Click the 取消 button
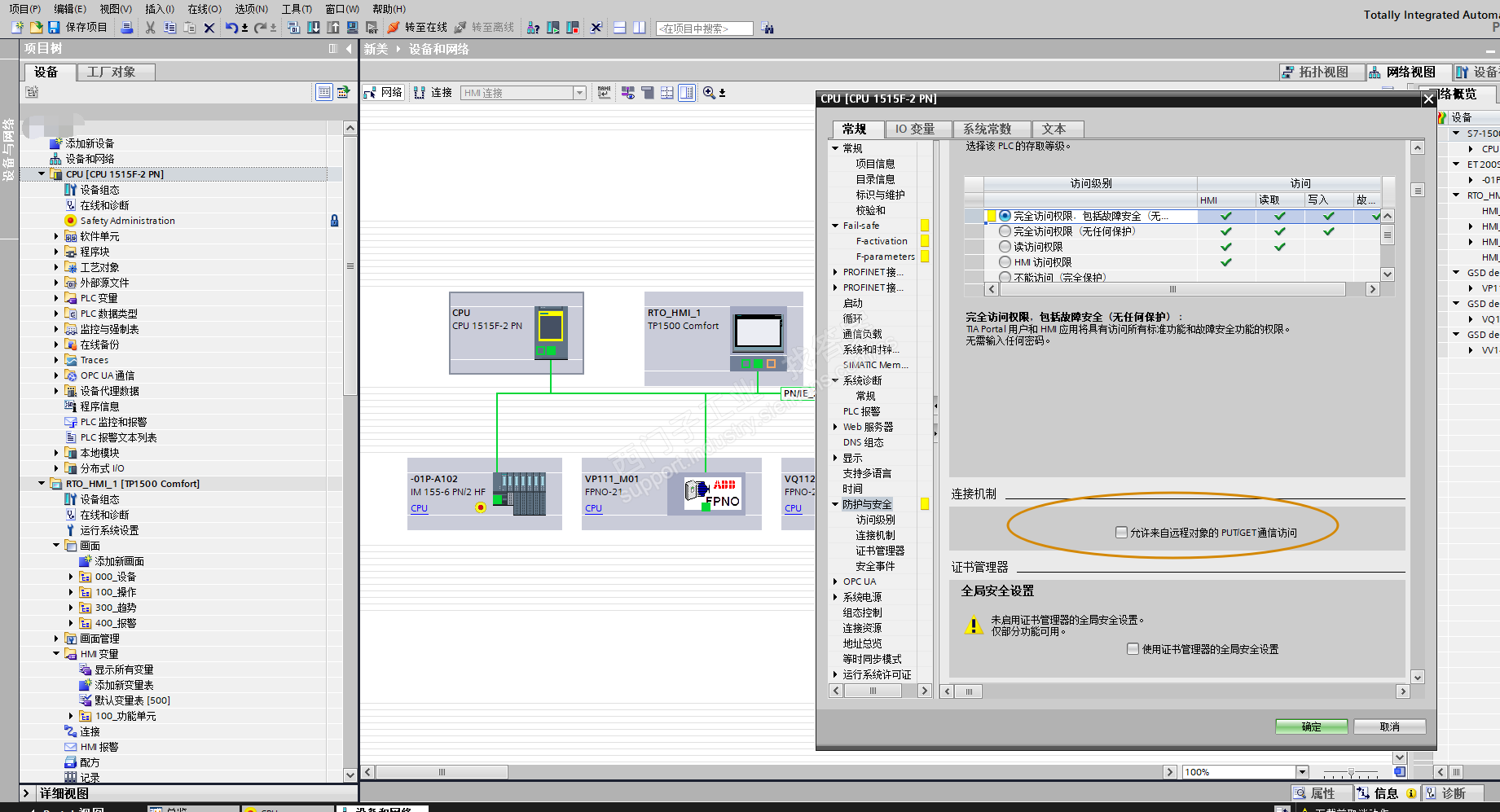This screenshot has height=812, width=1500. click(1390, 726)
